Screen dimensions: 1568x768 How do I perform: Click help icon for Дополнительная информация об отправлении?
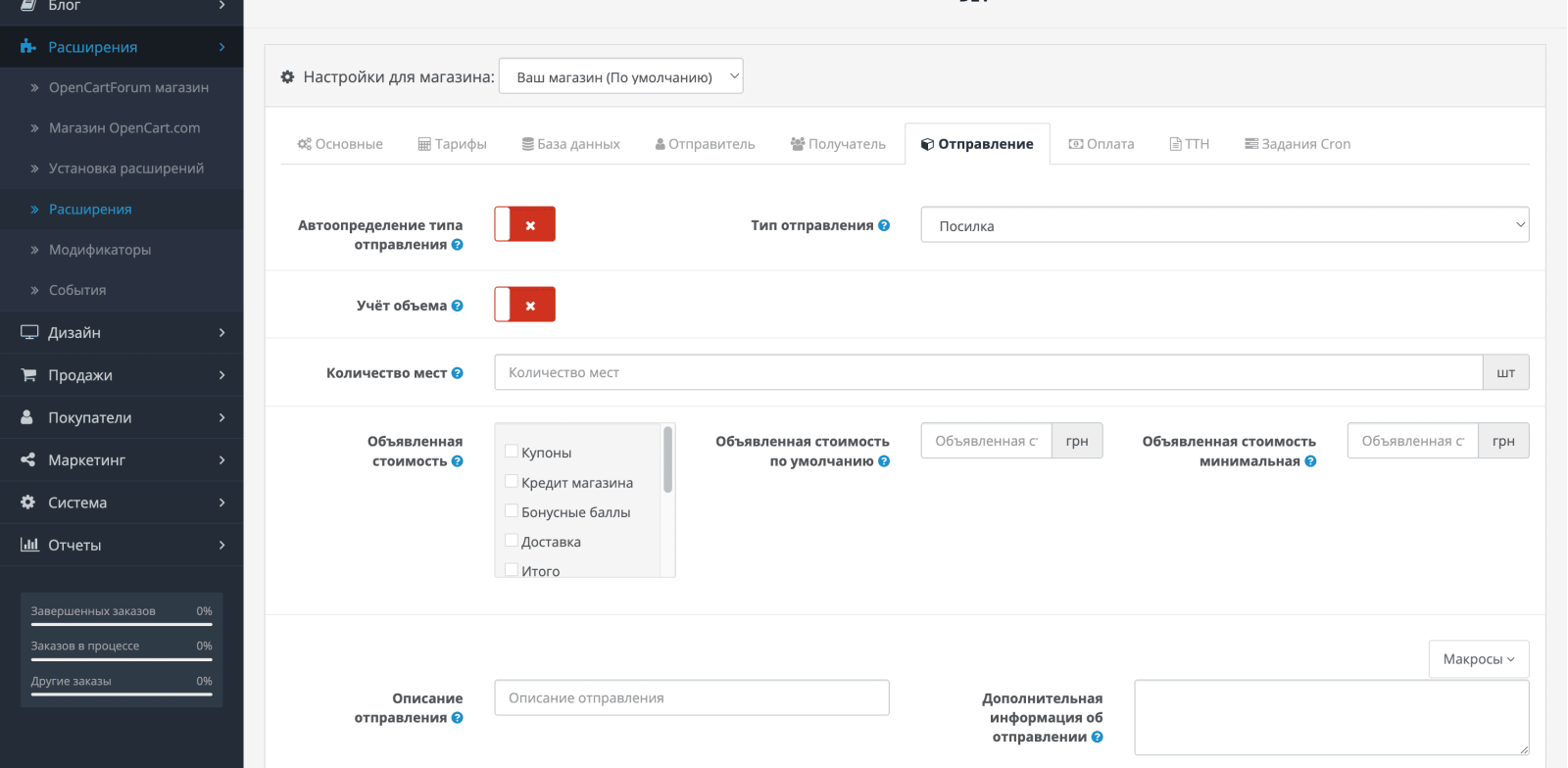(x=1097, y=738)
